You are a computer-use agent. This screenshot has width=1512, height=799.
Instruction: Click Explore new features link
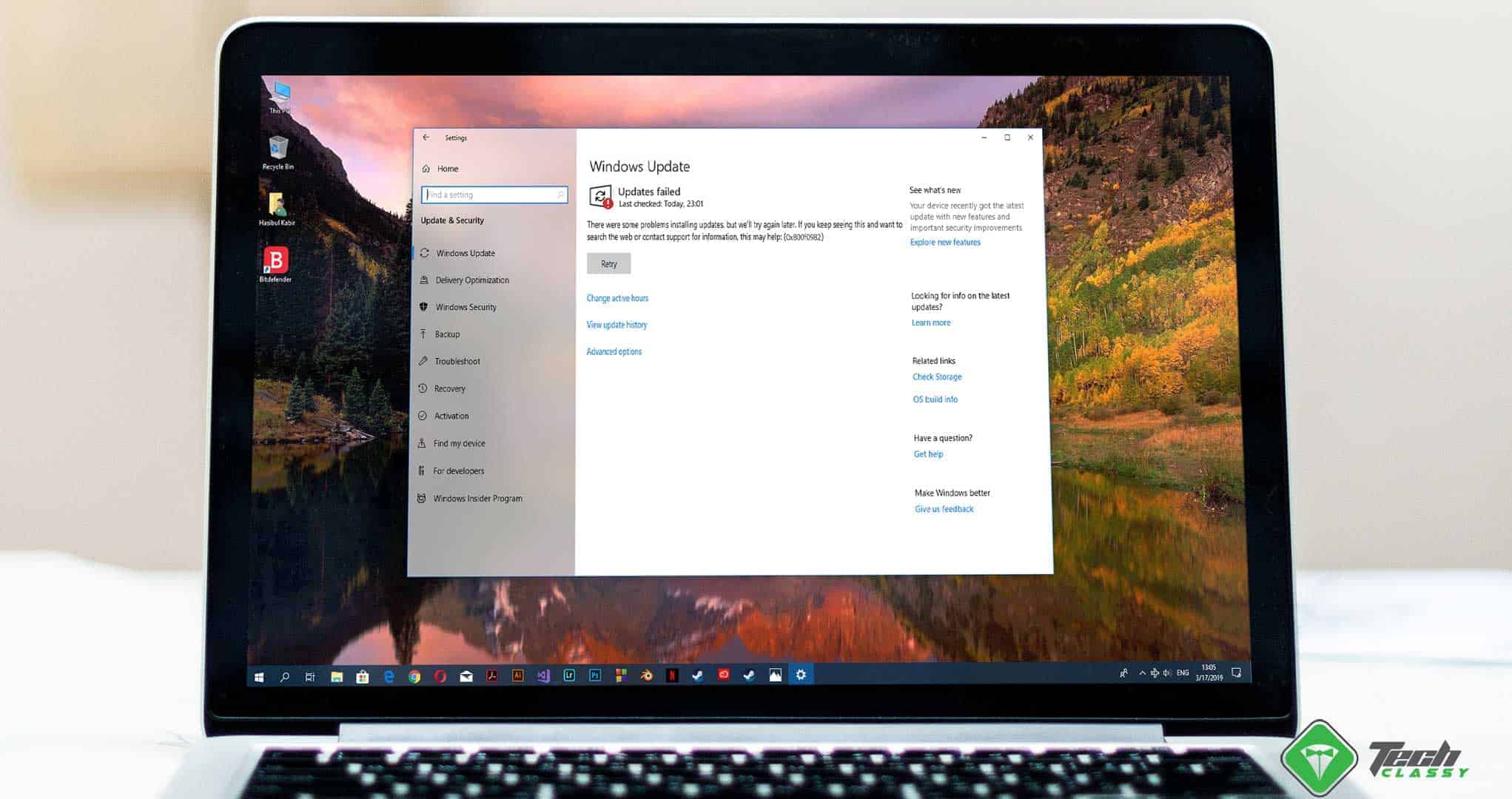pos(945,243)
